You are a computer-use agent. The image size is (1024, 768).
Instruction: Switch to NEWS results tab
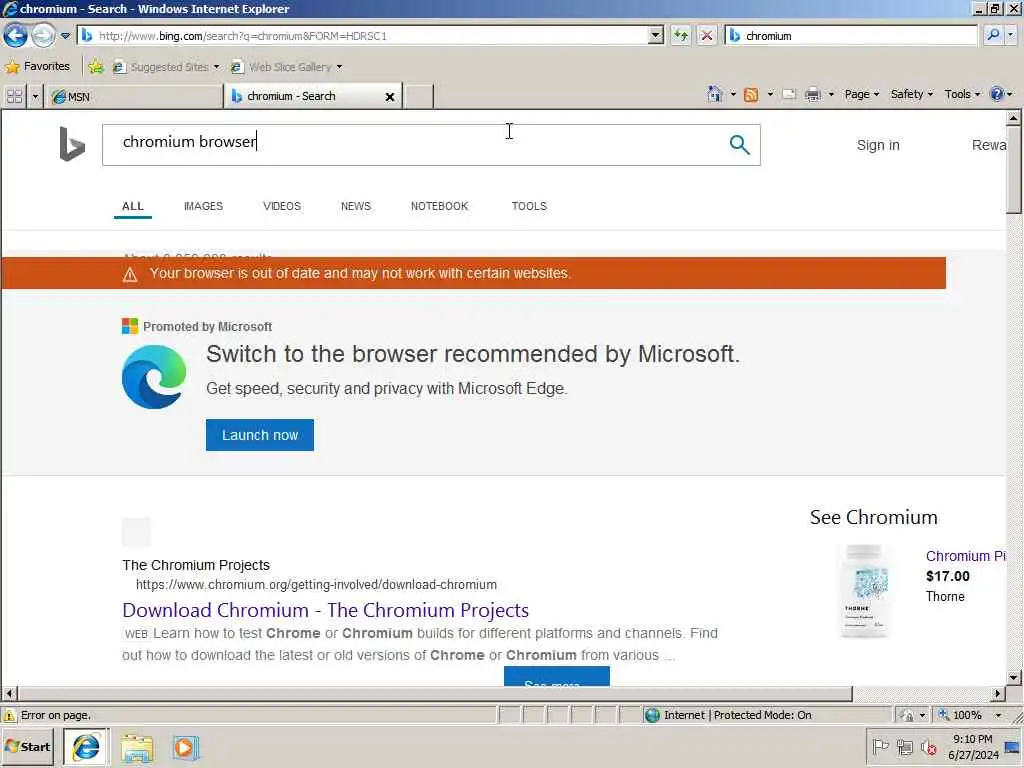(356, 206)
